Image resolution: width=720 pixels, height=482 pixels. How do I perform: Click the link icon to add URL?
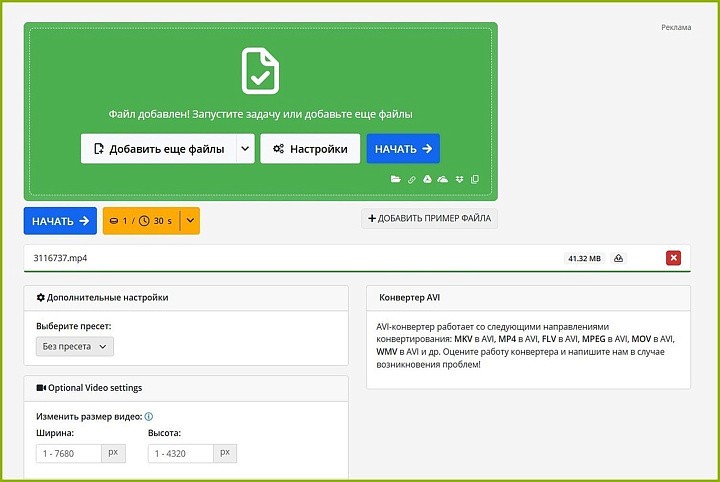point(411,179)
